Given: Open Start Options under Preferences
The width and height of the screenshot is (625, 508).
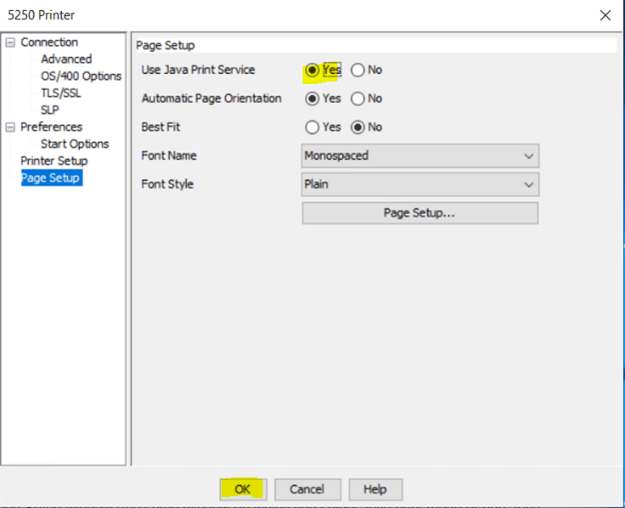Looking at the screenshot, I should [74, 144].
